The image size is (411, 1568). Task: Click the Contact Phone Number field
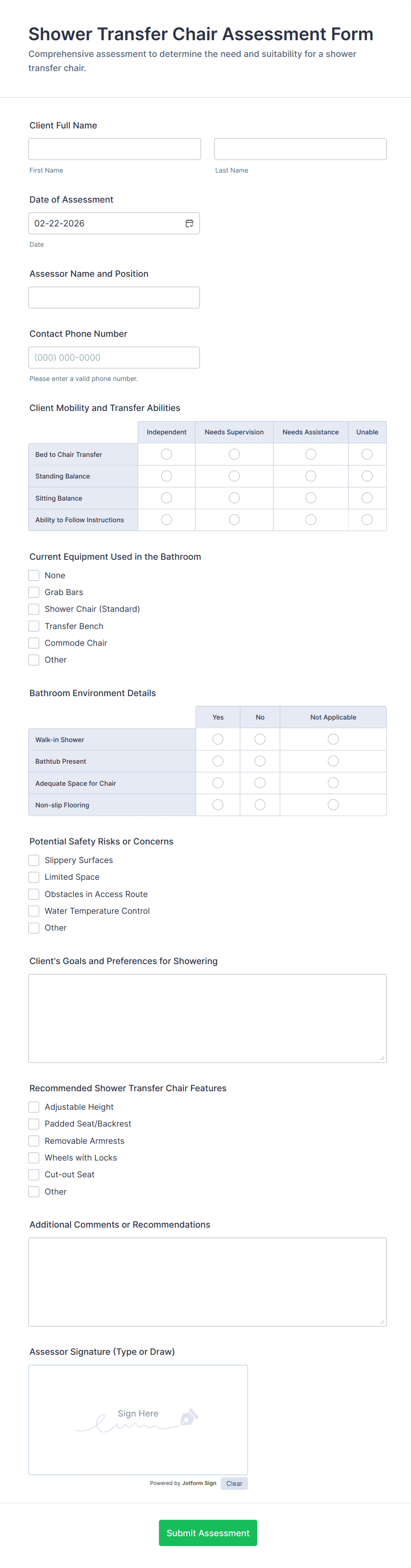tap(114, 358)
